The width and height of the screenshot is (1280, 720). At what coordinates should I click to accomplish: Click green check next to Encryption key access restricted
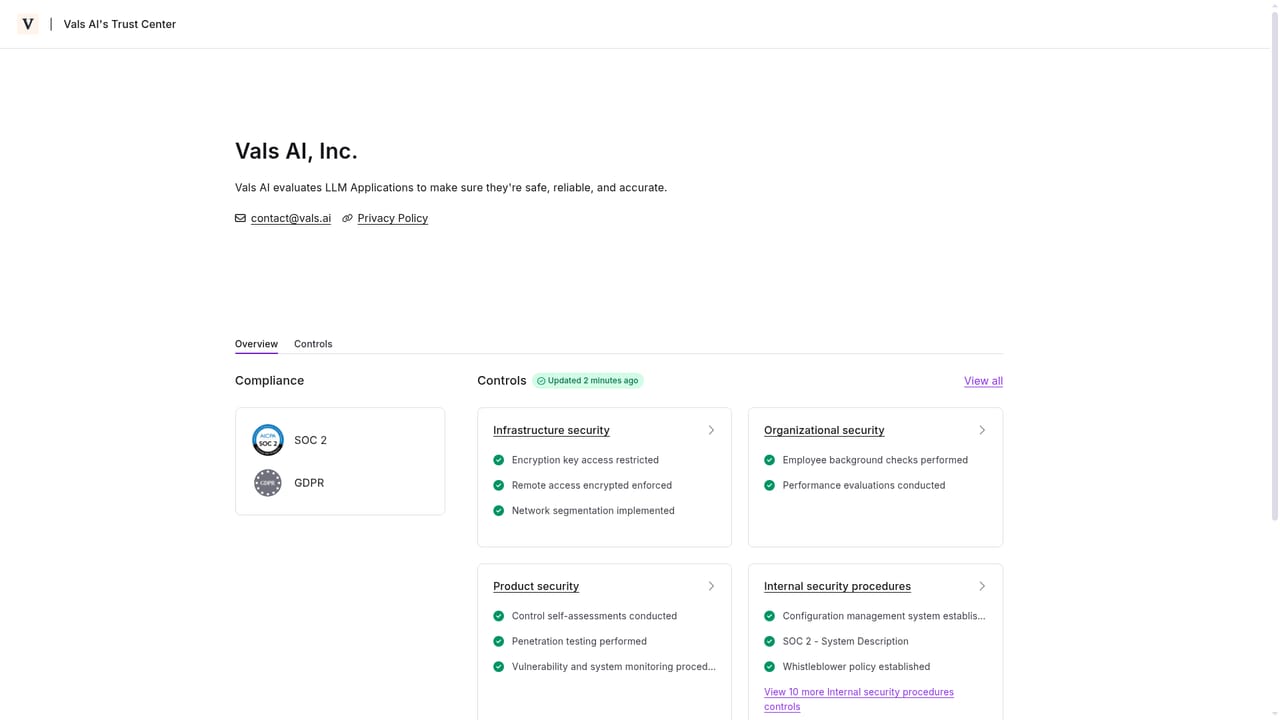(499, 460)
